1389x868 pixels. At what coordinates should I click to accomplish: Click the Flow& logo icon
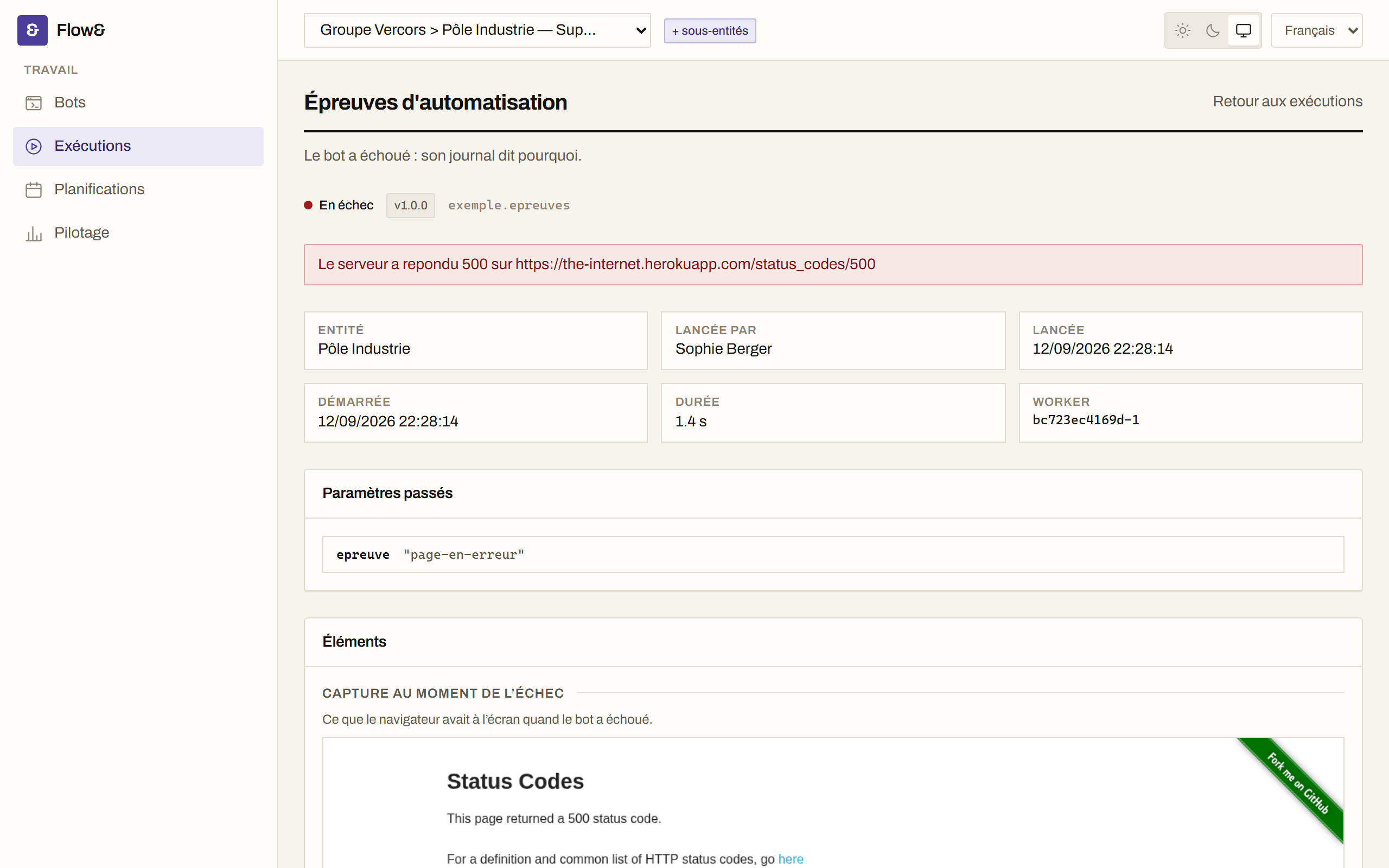click(32, 30)
